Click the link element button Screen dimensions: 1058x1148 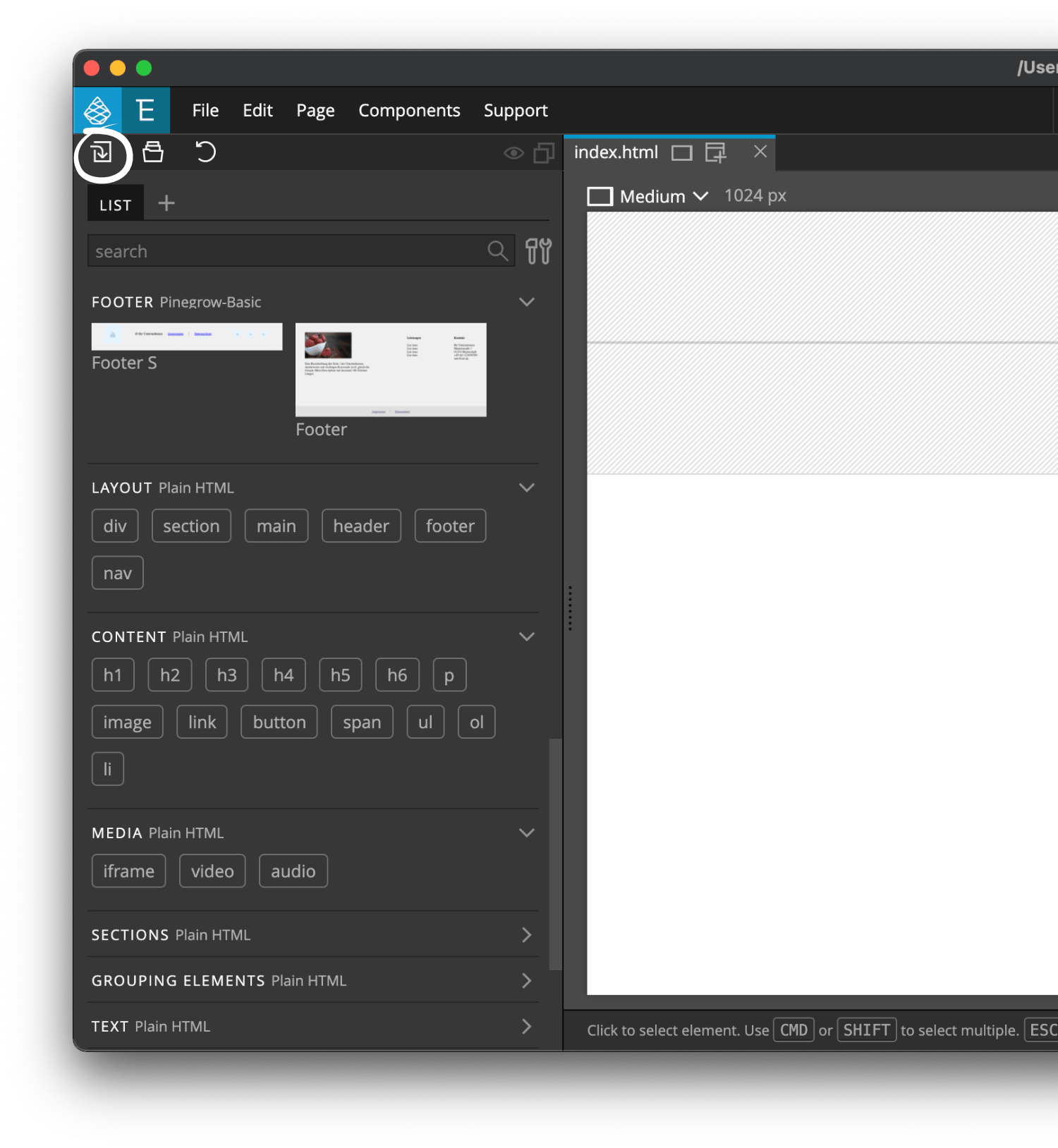point(202,722)
